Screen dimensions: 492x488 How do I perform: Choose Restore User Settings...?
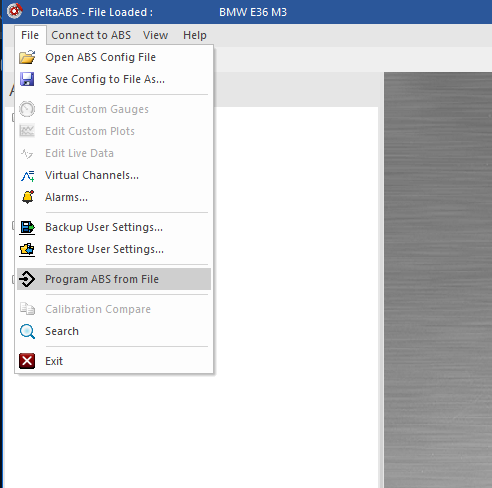(114, 249)
